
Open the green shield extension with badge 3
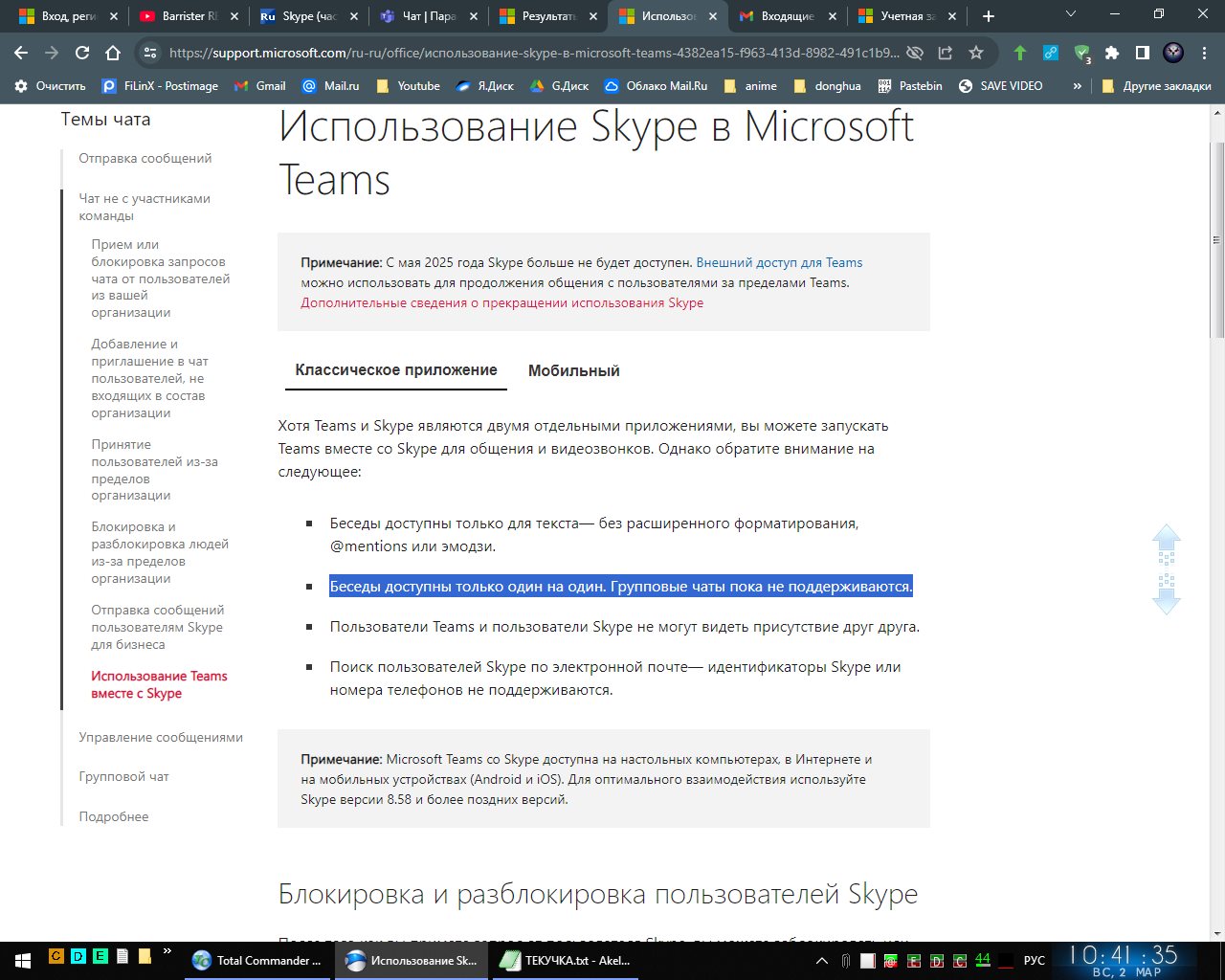point(1081,54)
